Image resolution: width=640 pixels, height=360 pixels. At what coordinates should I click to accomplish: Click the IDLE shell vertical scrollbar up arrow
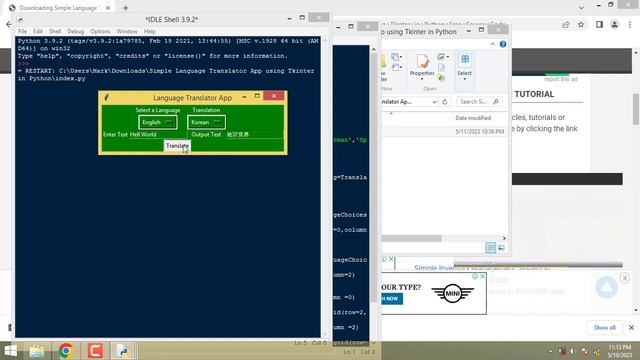tap(324, 40)
